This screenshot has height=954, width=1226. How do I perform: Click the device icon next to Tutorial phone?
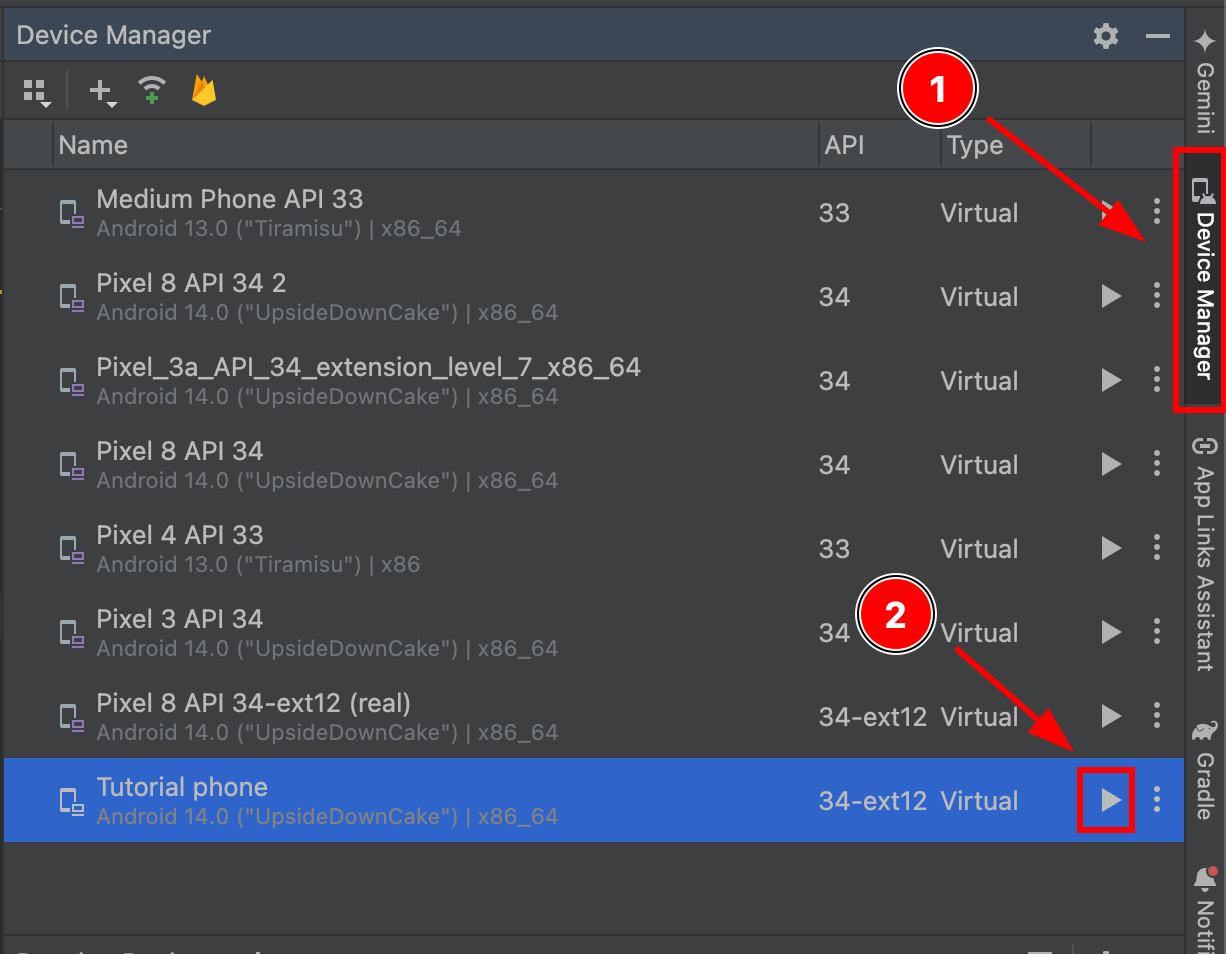pyautogui.click(x=71, y=800)
